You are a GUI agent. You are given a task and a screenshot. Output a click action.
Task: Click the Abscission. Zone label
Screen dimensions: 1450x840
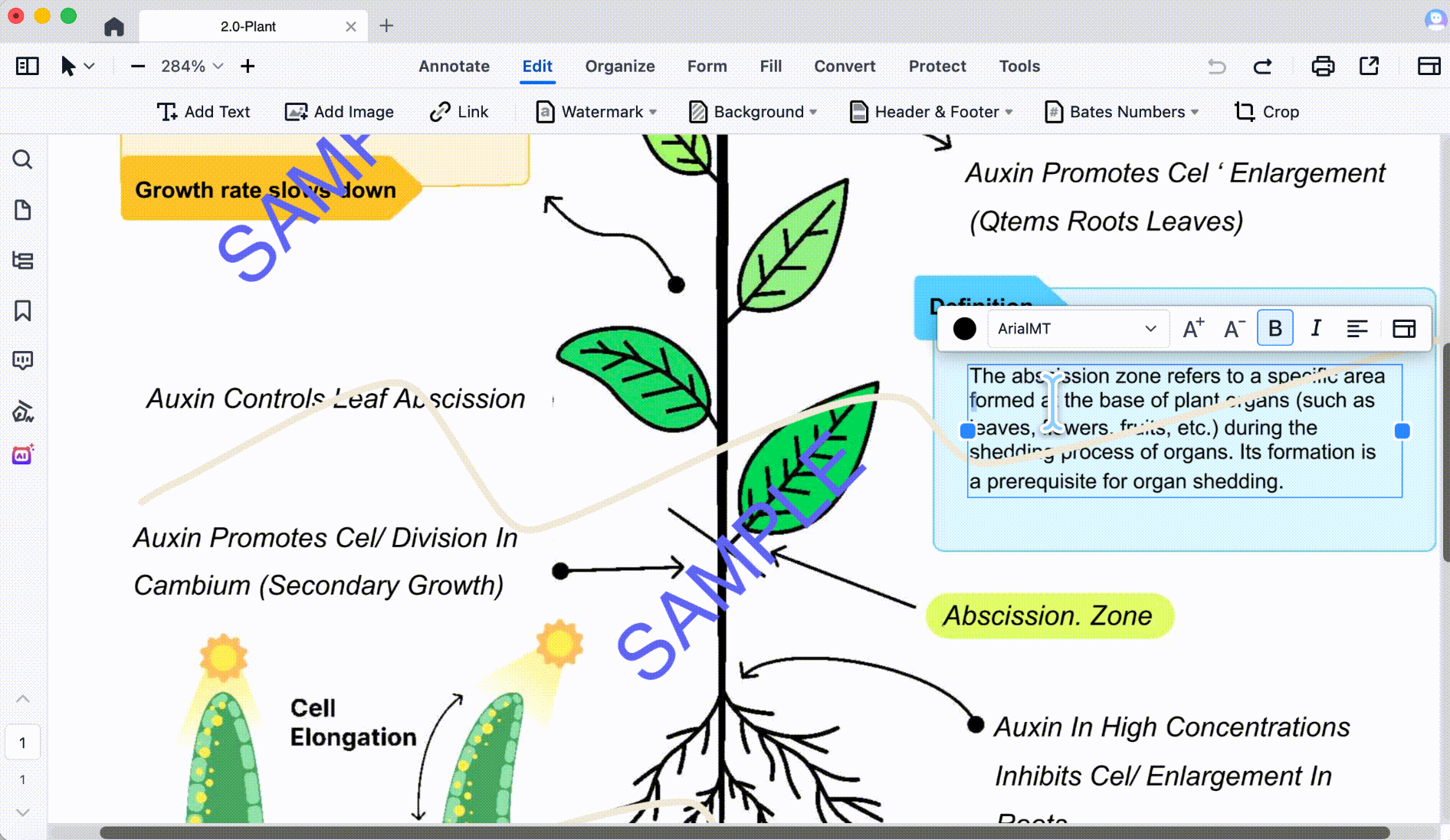pos(1048,616)
